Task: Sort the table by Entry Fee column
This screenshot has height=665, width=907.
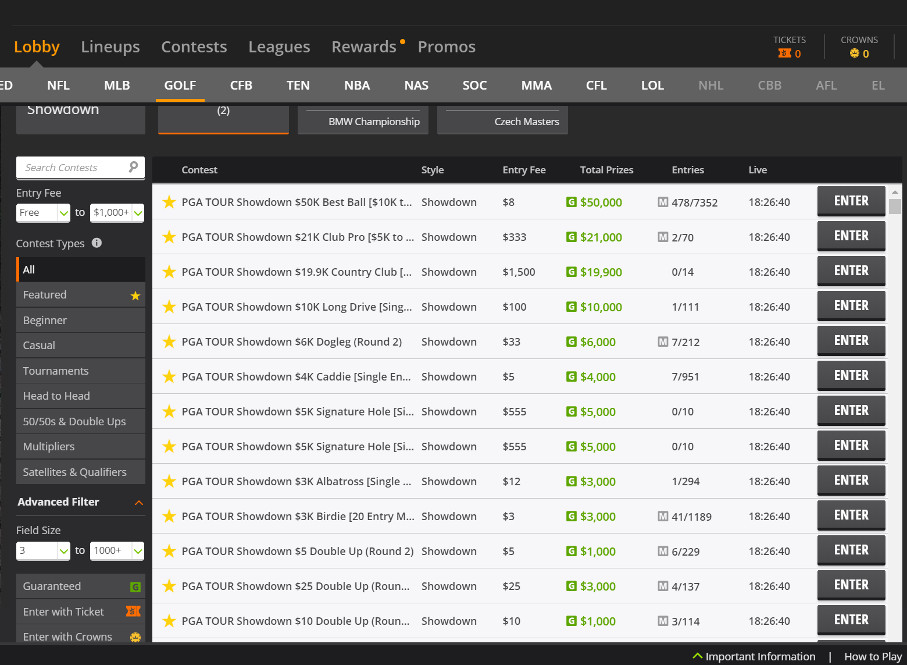Action: (x=523, y=170)
